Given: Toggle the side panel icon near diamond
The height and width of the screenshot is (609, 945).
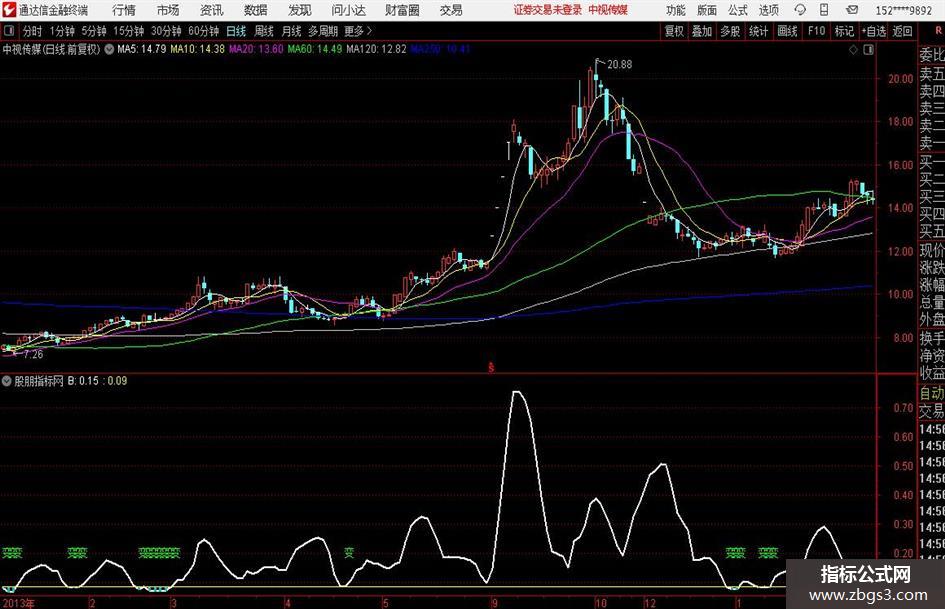Looking at the screenshot, I should coord(868,50).
